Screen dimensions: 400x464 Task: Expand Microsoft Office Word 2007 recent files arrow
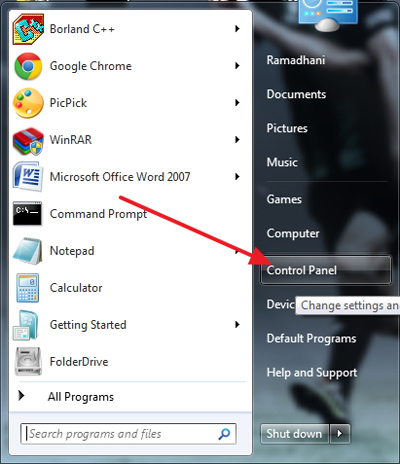pos(237,176)
